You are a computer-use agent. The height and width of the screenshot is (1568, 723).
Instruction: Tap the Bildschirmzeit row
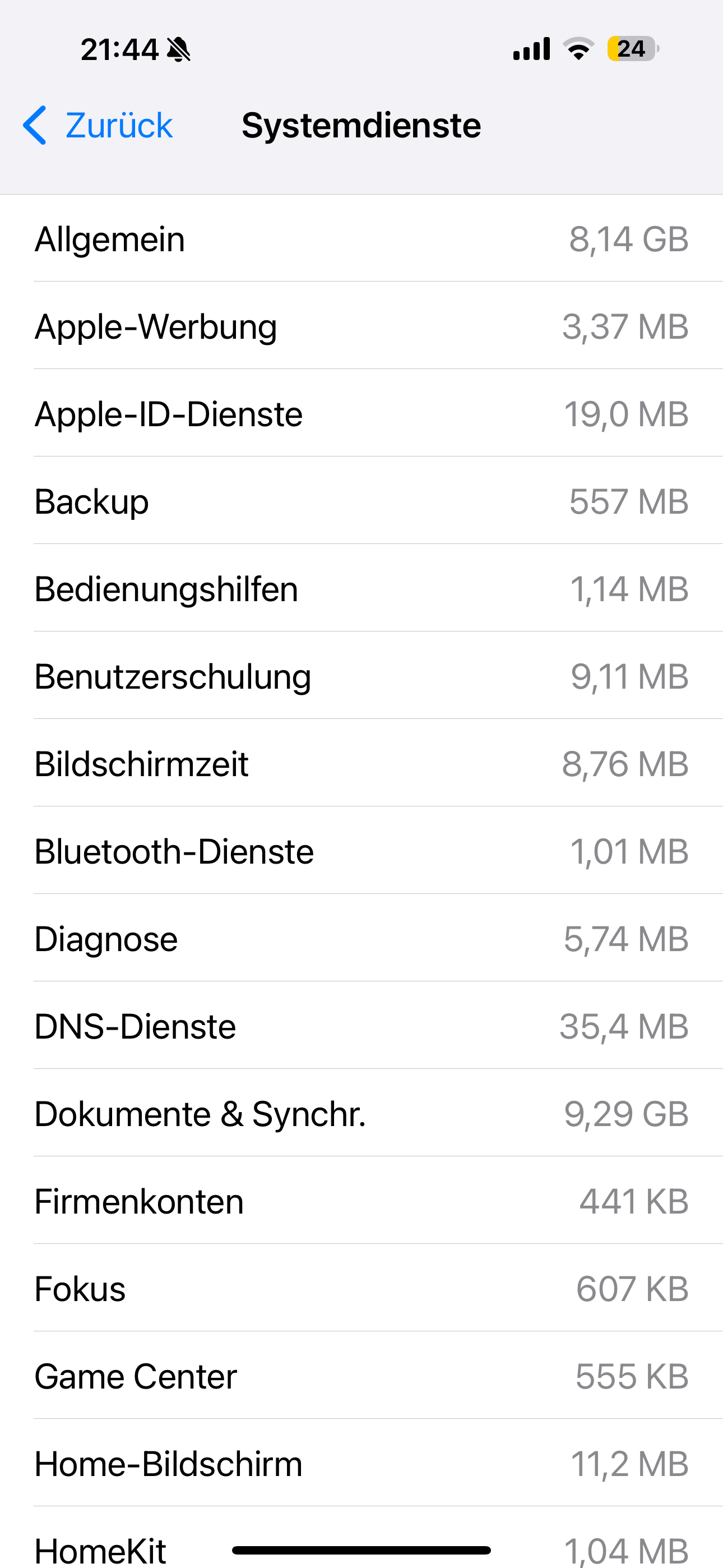tap(361, 764)
